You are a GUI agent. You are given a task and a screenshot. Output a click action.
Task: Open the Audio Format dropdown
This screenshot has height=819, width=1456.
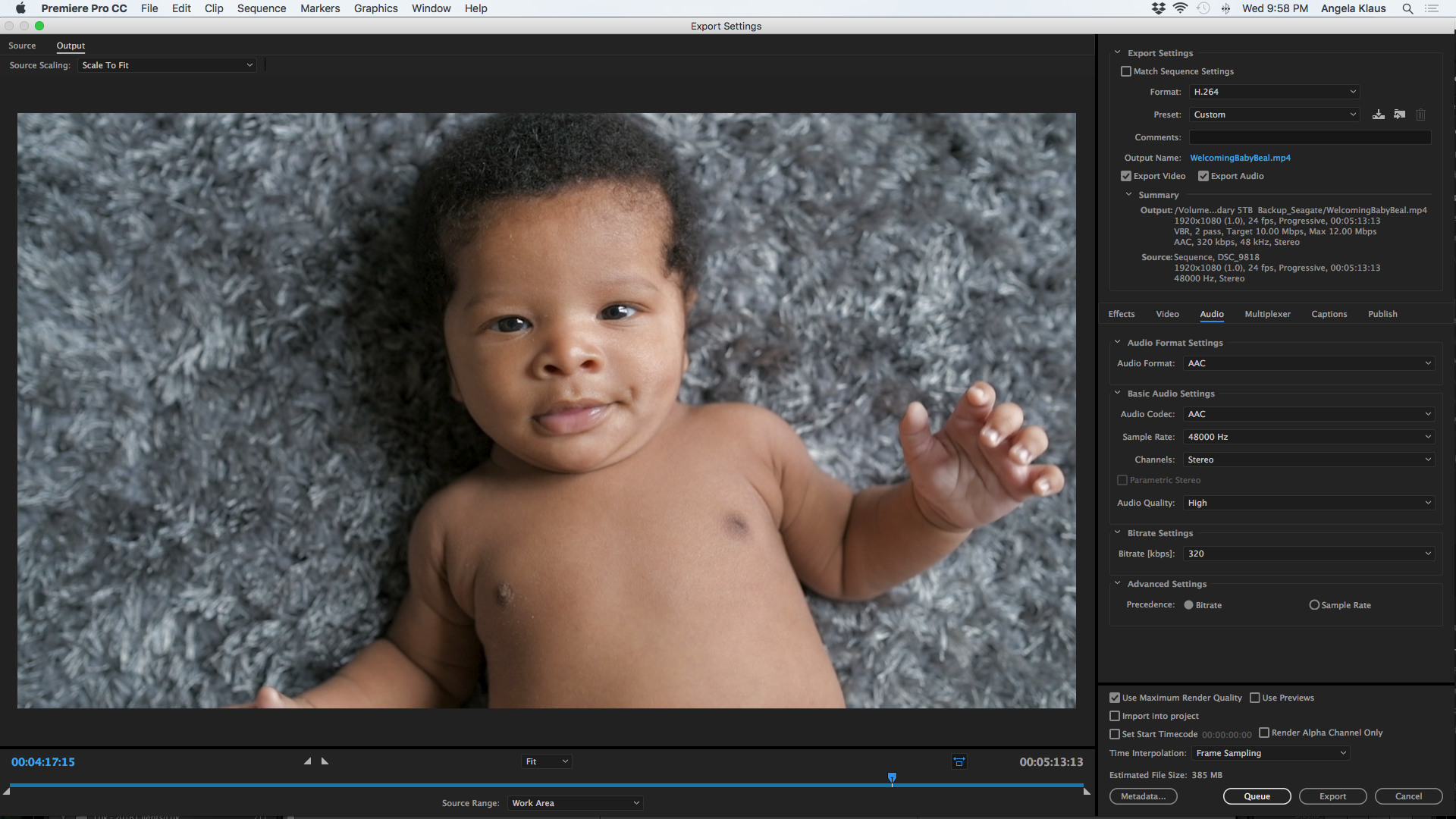[x=1309, y=363]
